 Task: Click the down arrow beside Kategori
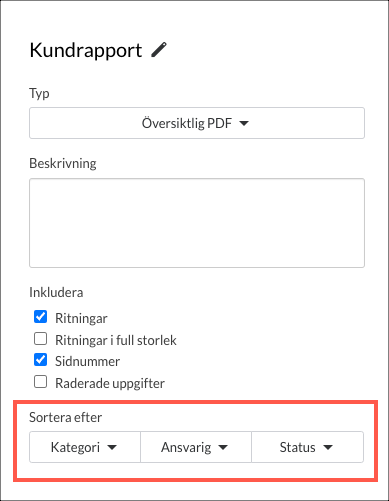(x=112, y=448)
